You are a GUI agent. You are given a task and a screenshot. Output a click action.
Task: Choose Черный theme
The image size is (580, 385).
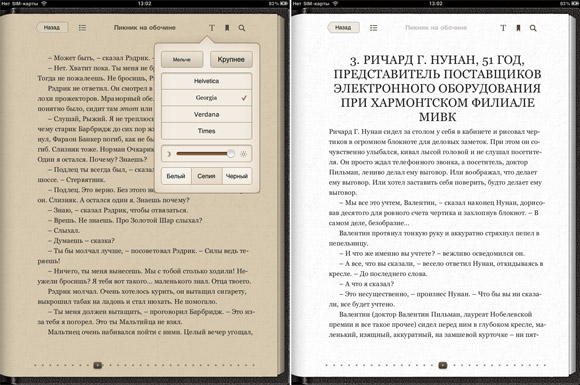(x=237, y=176)
